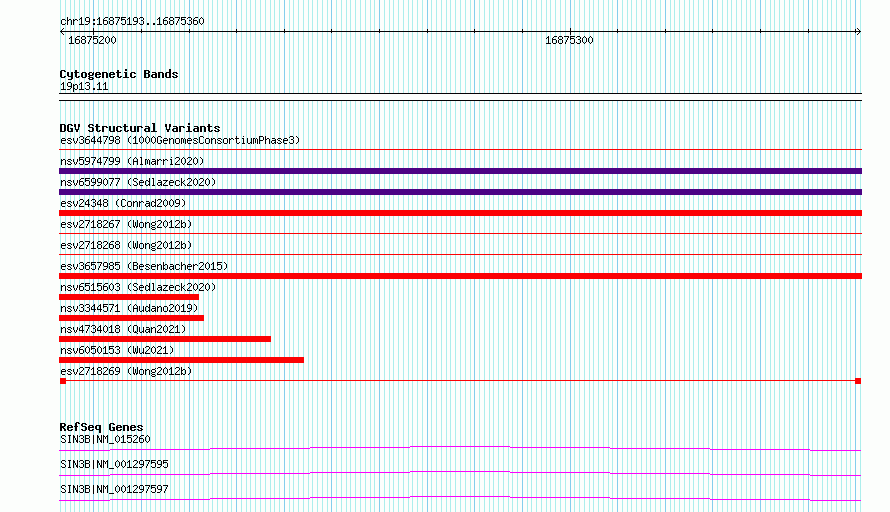Open the SIN3B|NM_001297597 transcript label
This screenshot has width=890, height=512.
[114, 489]
